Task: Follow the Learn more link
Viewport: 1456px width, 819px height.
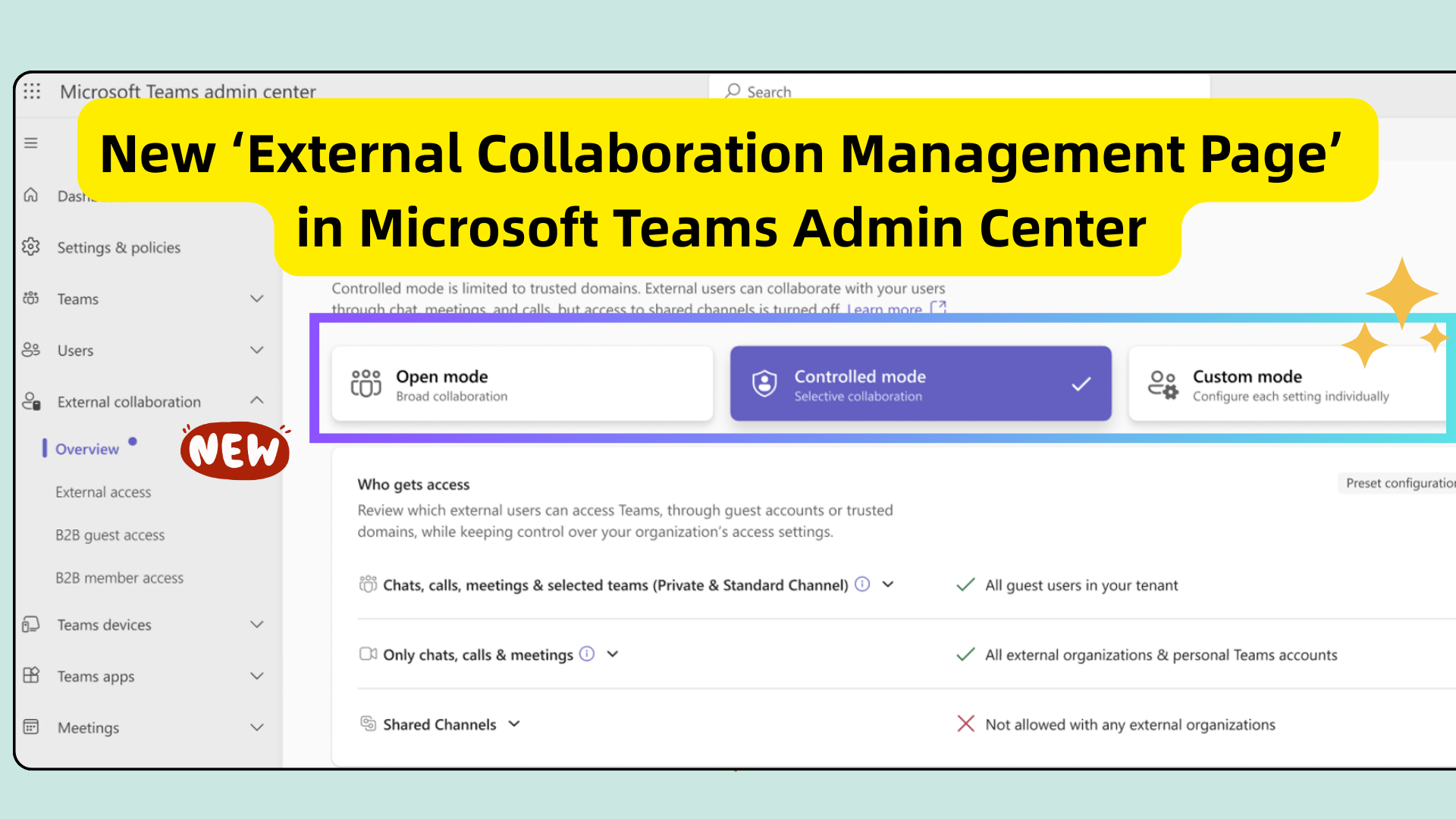Action: pyautogui.click(x=884, y=309)
